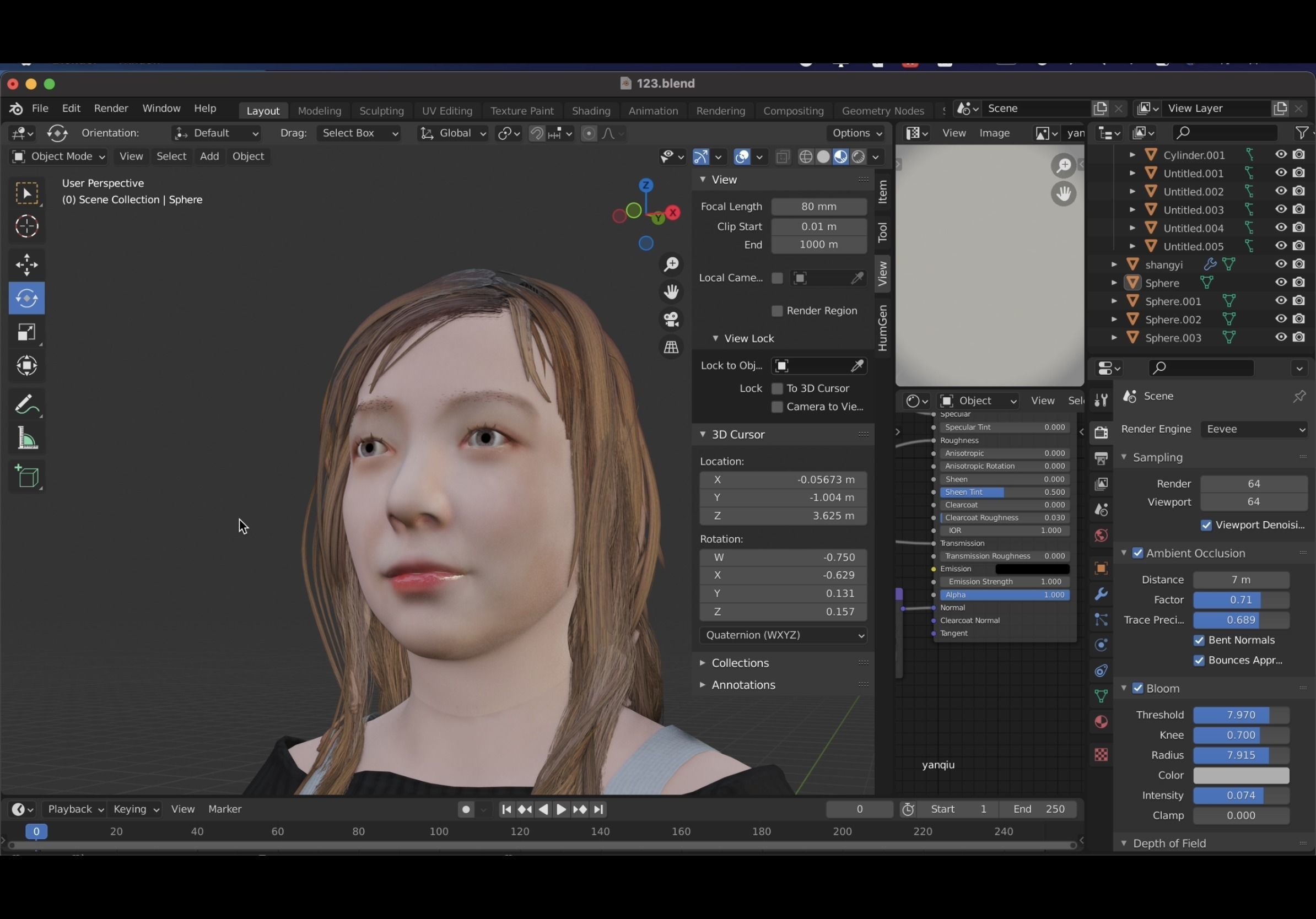Viewport: 1316px width, 919px height.
Task: Expand the Untitled.003 outliner item
Action: click(1132, 210)
